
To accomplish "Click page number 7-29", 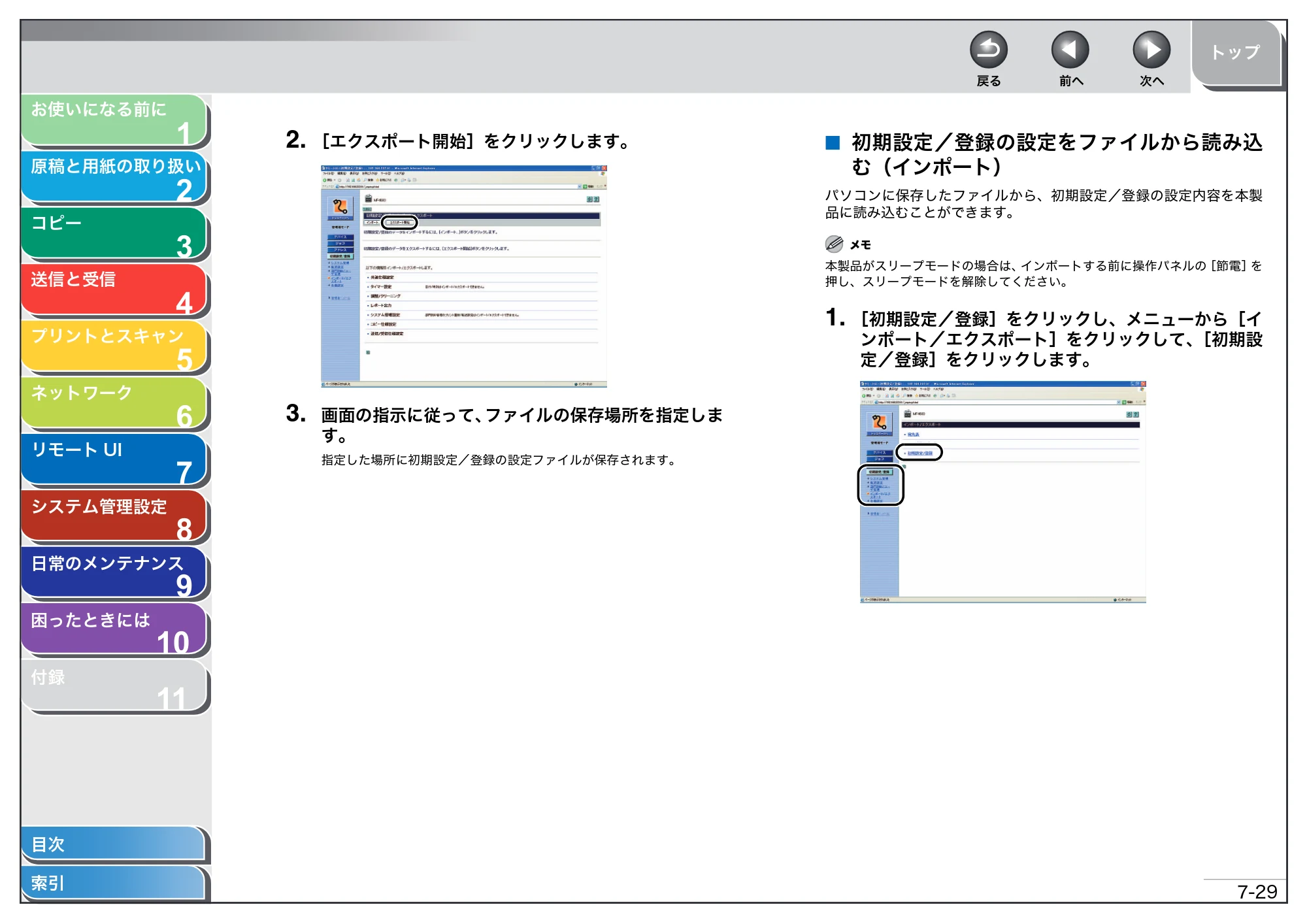I will pyautogui.click(x=1257, y=891).
